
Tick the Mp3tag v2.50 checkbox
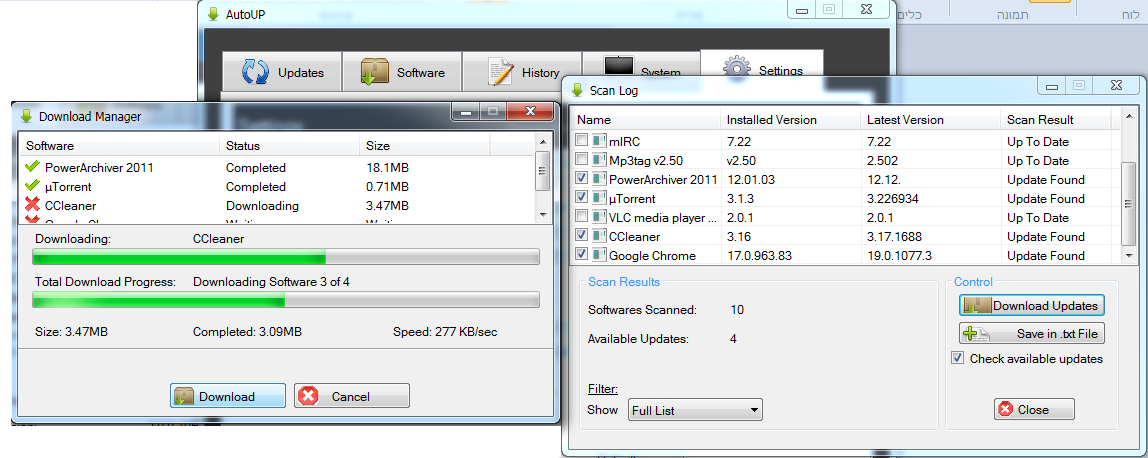click(x=581, y=159)
